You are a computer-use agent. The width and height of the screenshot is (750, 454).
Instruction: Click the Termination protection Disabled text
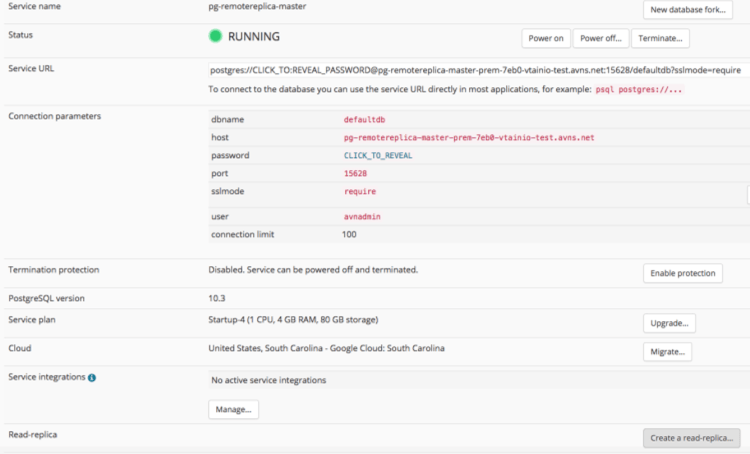[313, 270]
